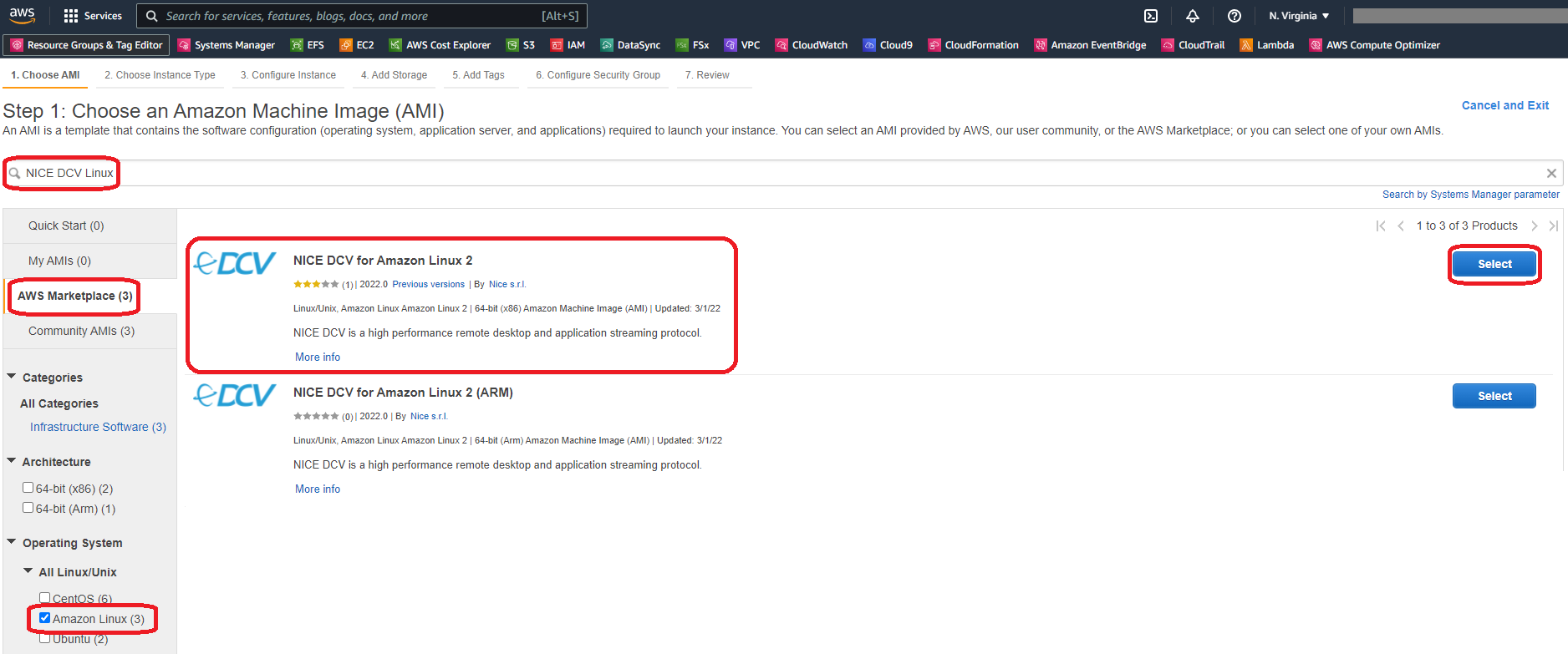Open the AWS home logo
The width and height of the screenshot is (1568, 654).
click(22, 15)
